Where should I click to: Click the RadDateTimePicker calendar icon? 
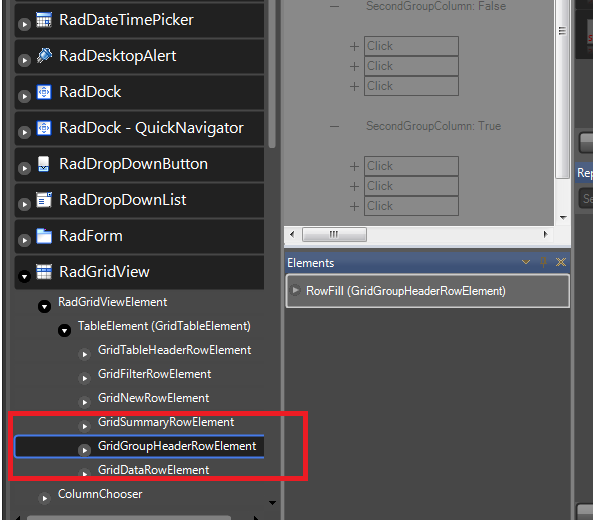(44, 20)
